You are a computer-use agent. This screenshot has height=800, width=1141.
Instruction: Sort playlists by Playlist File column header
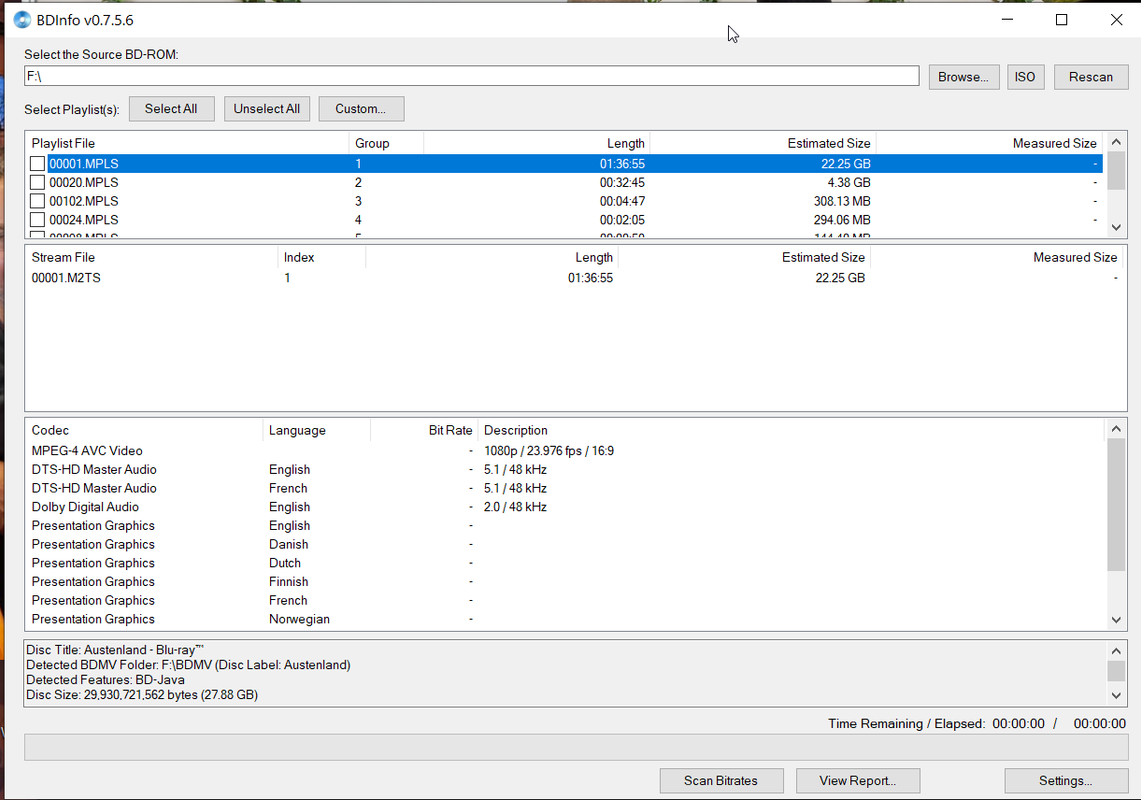(x=187, y=143)
